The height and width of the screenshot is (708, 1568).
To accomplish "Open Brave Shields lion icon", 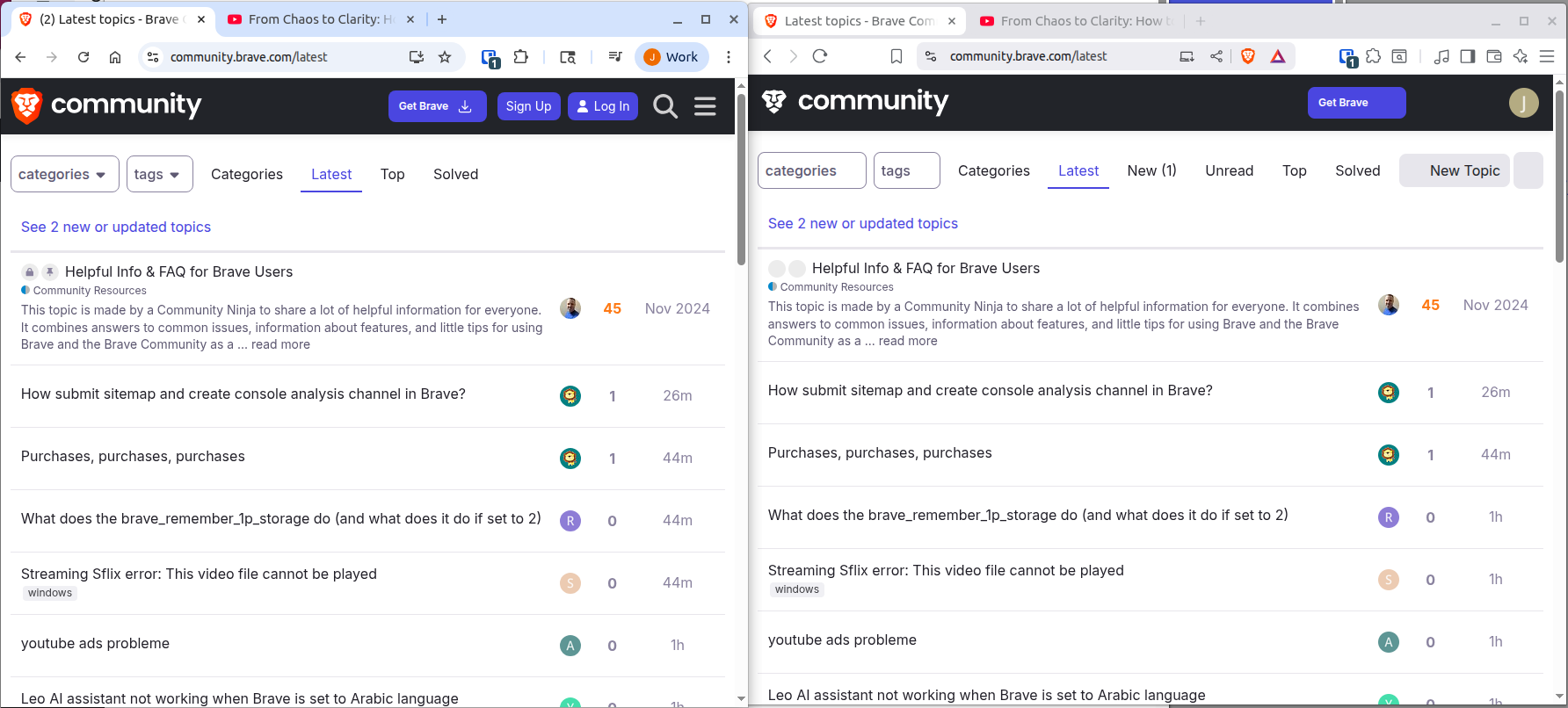I will click(1248, 56).
